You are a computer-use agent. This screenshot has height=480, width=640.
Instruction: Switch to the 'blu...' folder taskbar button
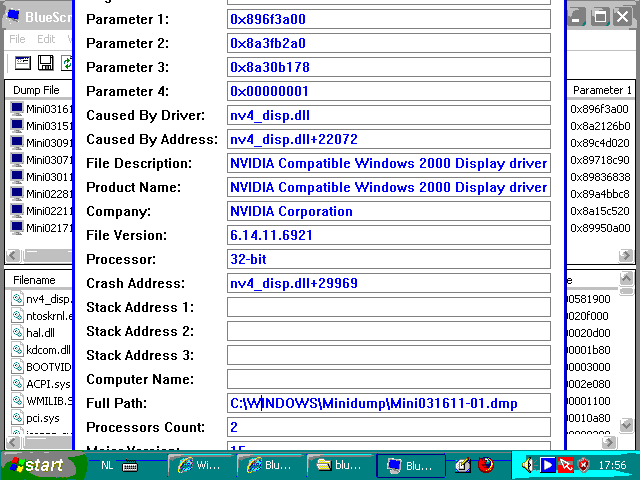click(340, 465)
